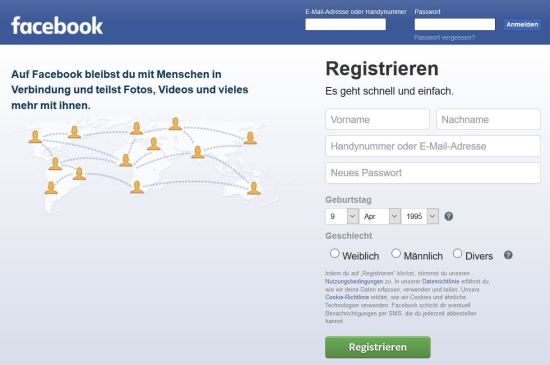Click the green Registrieren button
Image resolution: width=550 pixels, height=365 pixels.
click(x=378, y=347)
